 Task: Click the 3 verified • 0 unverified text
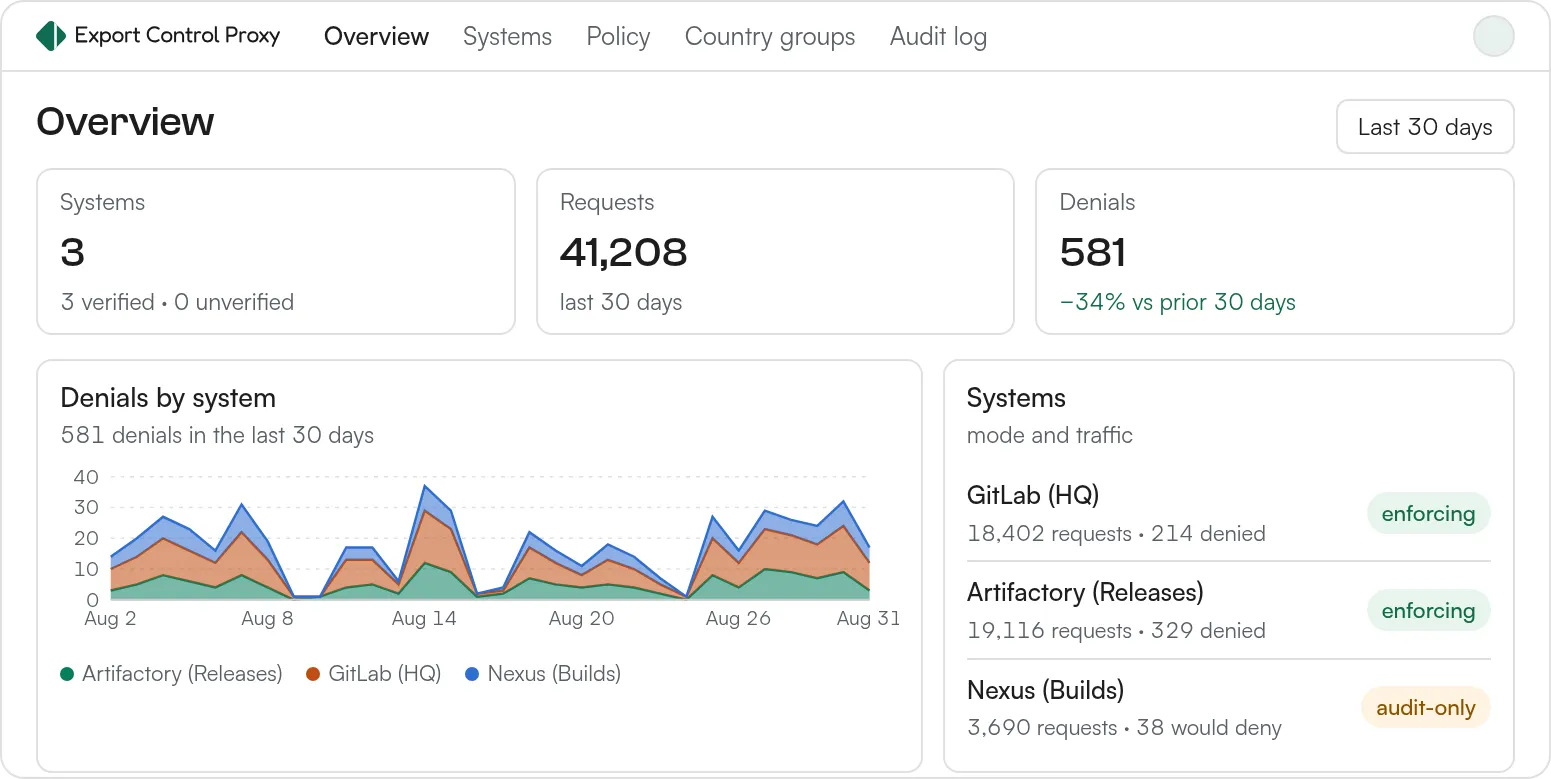177,302
